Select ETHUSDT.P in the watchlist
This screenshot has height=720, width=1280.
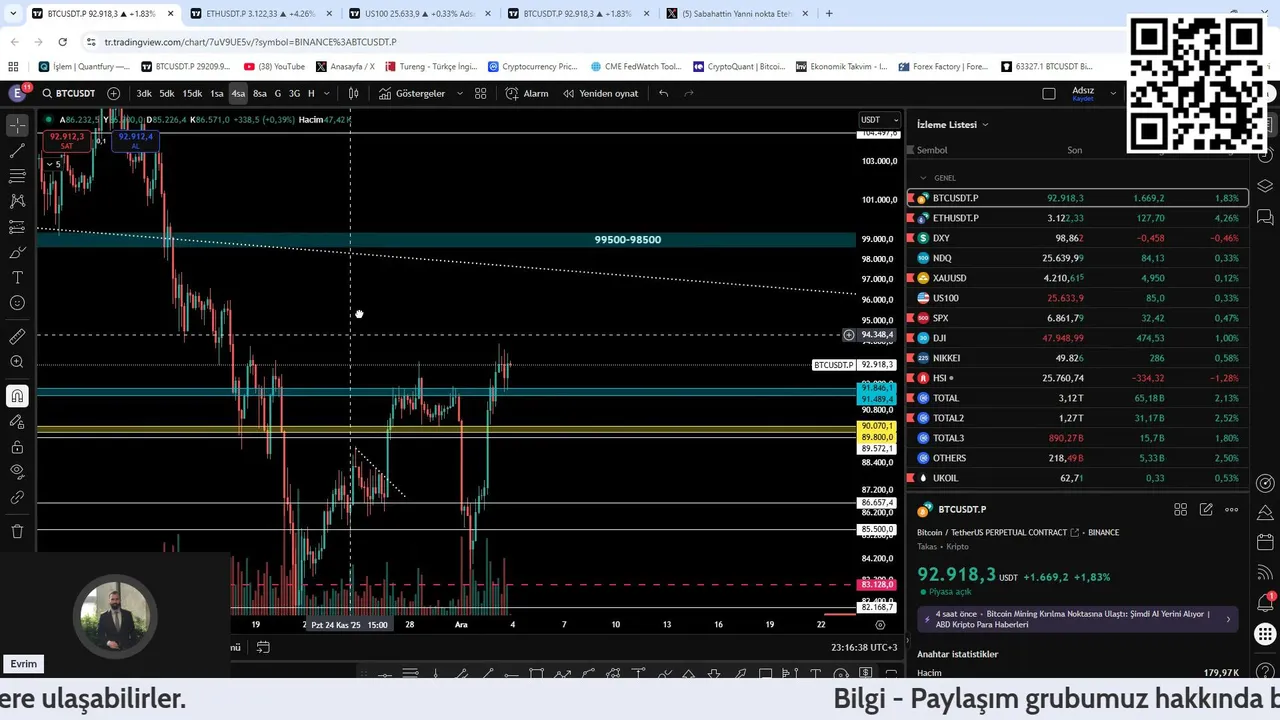point(1078,218)
